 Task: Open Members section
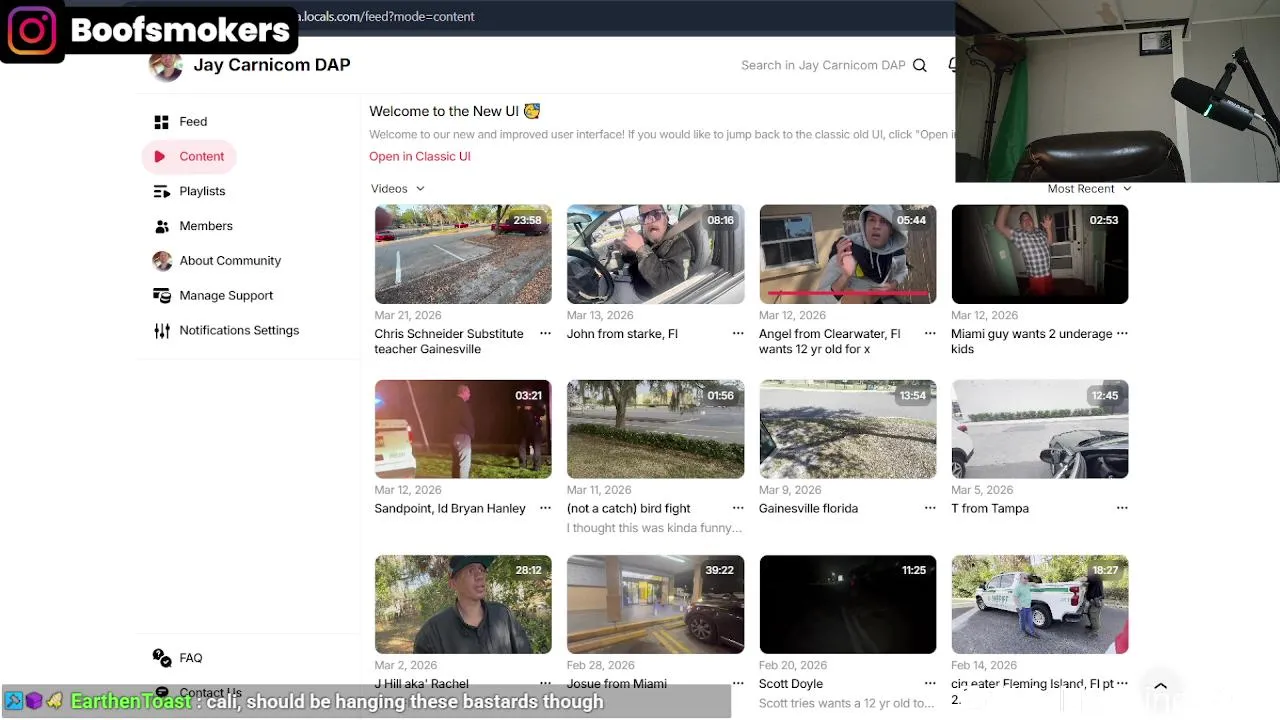click(206, 226)
